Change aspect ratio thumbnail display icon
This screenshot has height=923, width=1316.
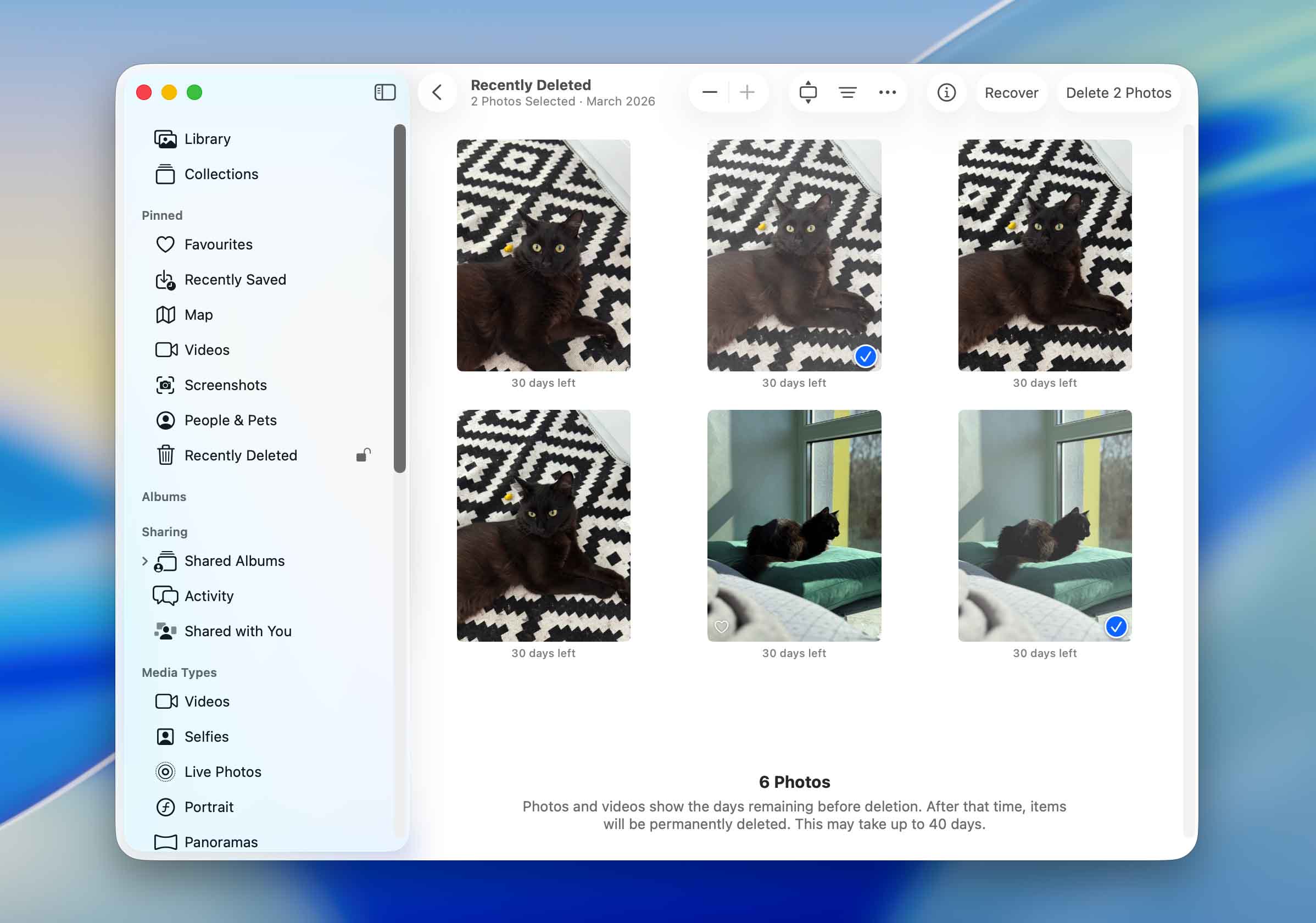(807, 92)
